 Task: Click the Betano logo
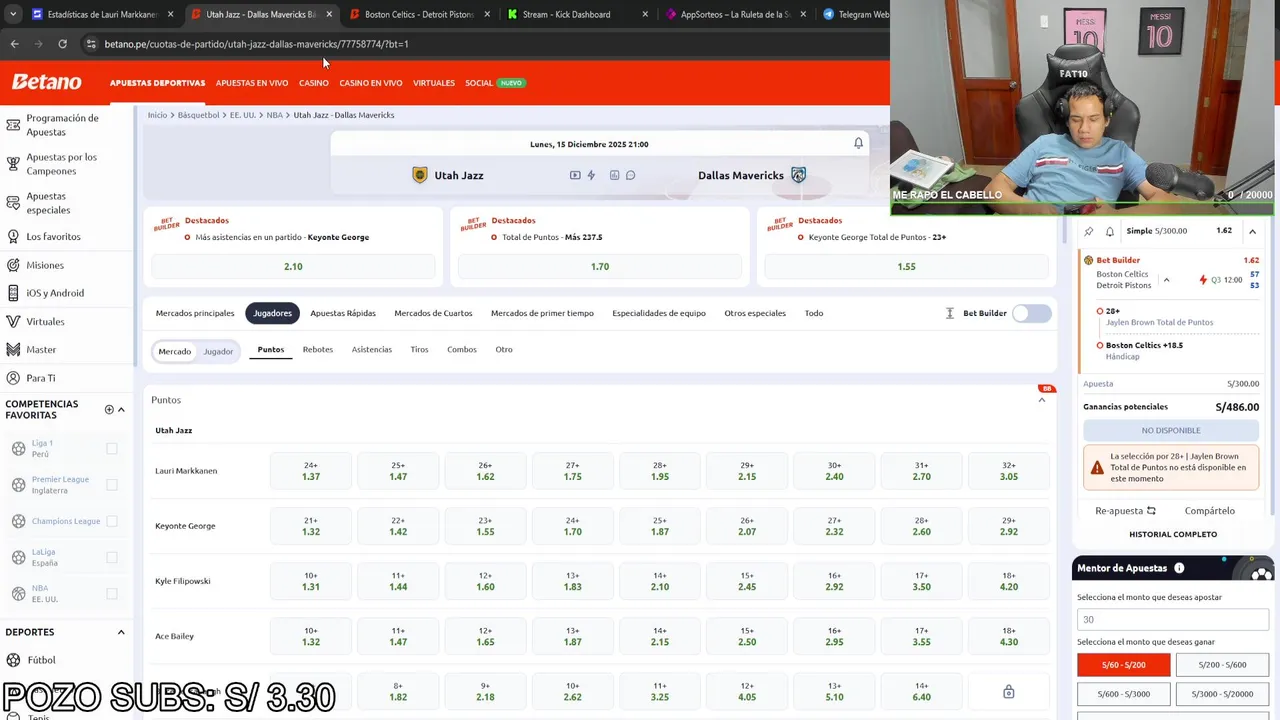click(46, 82)
